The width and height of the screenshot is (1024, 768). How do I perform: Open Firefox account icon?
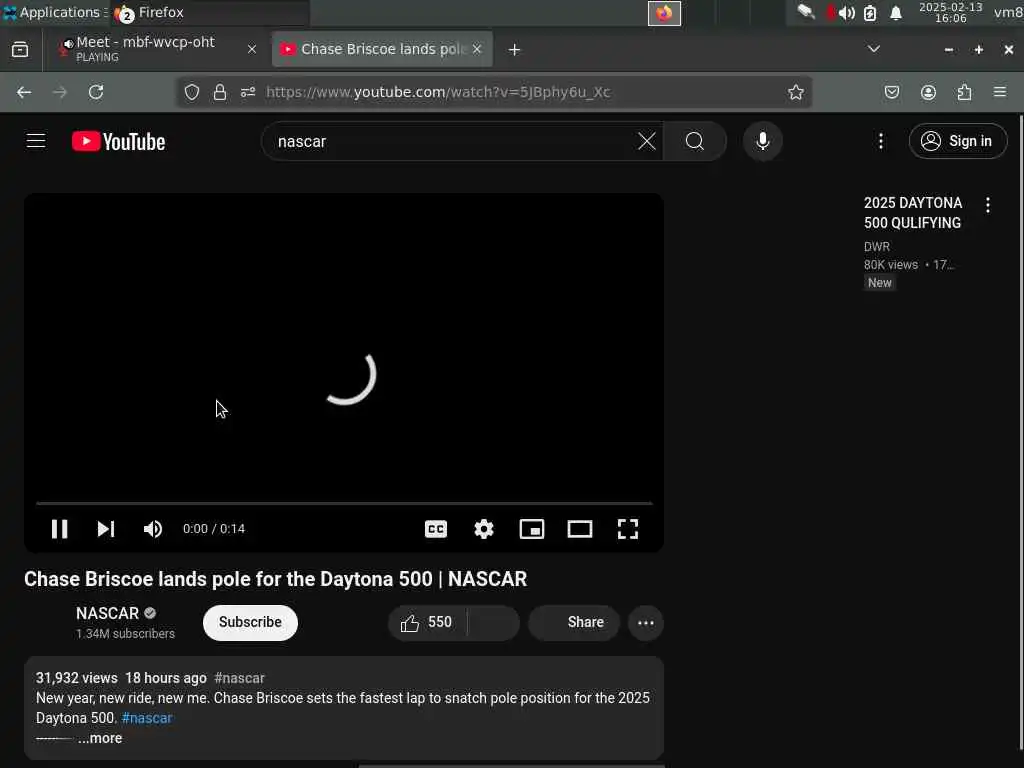[x=928, y=92]
